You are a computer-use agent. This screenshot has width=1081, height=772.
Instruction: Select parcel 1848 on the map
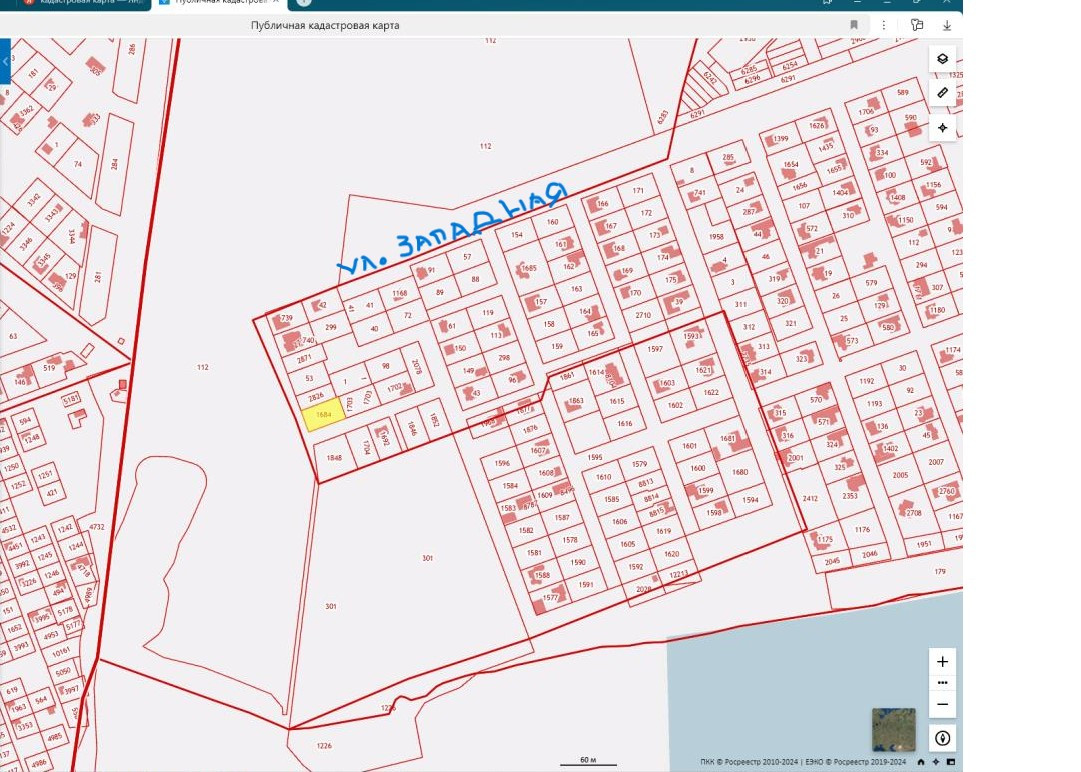point(334,458)
